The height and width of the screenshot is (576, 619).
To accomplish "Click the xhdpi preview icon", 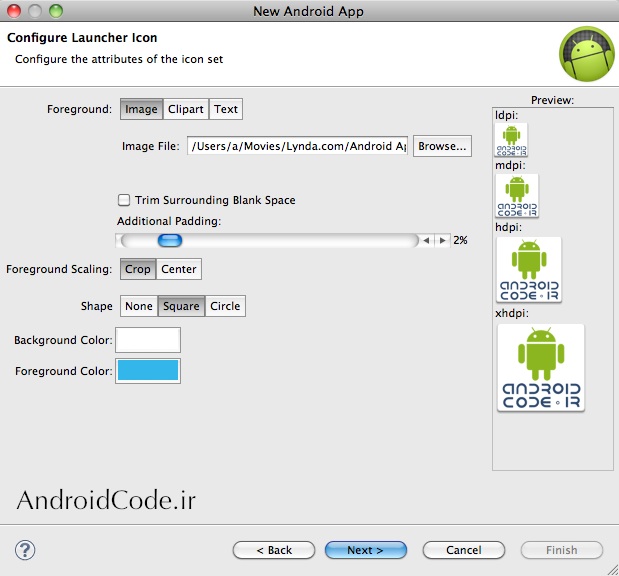I will point(541,368).
